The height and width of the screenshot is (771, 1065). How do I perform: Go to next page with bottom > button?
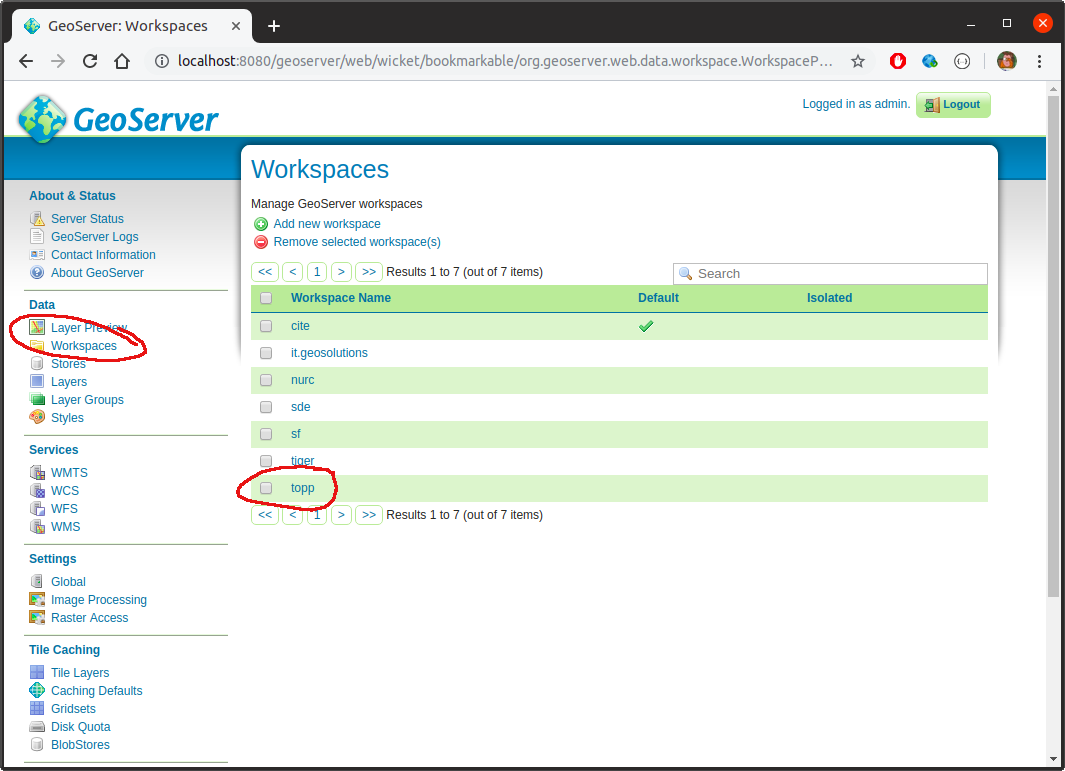(341, 515)
